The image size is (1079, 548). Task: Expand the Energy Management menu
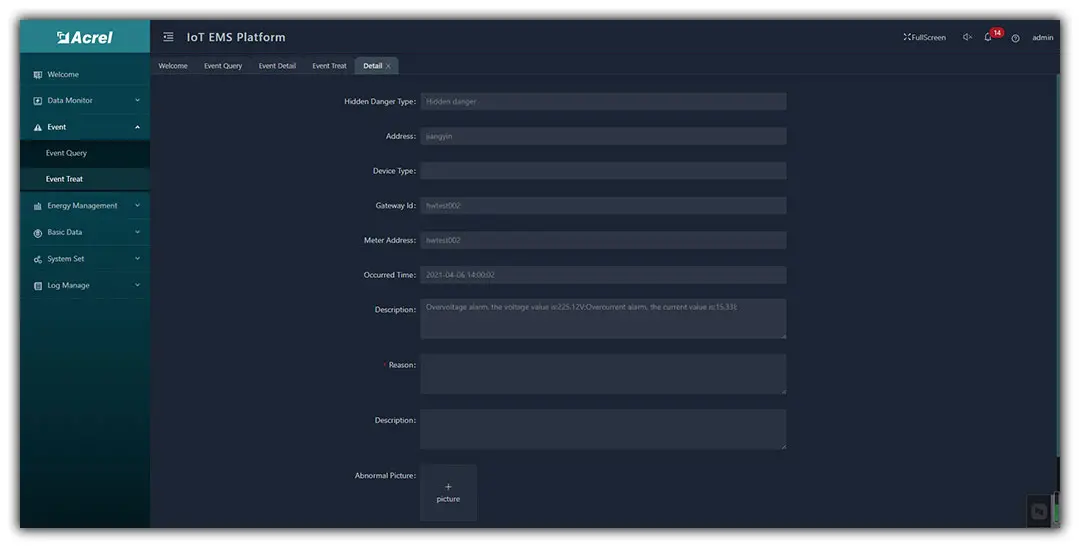click(137, 206)
